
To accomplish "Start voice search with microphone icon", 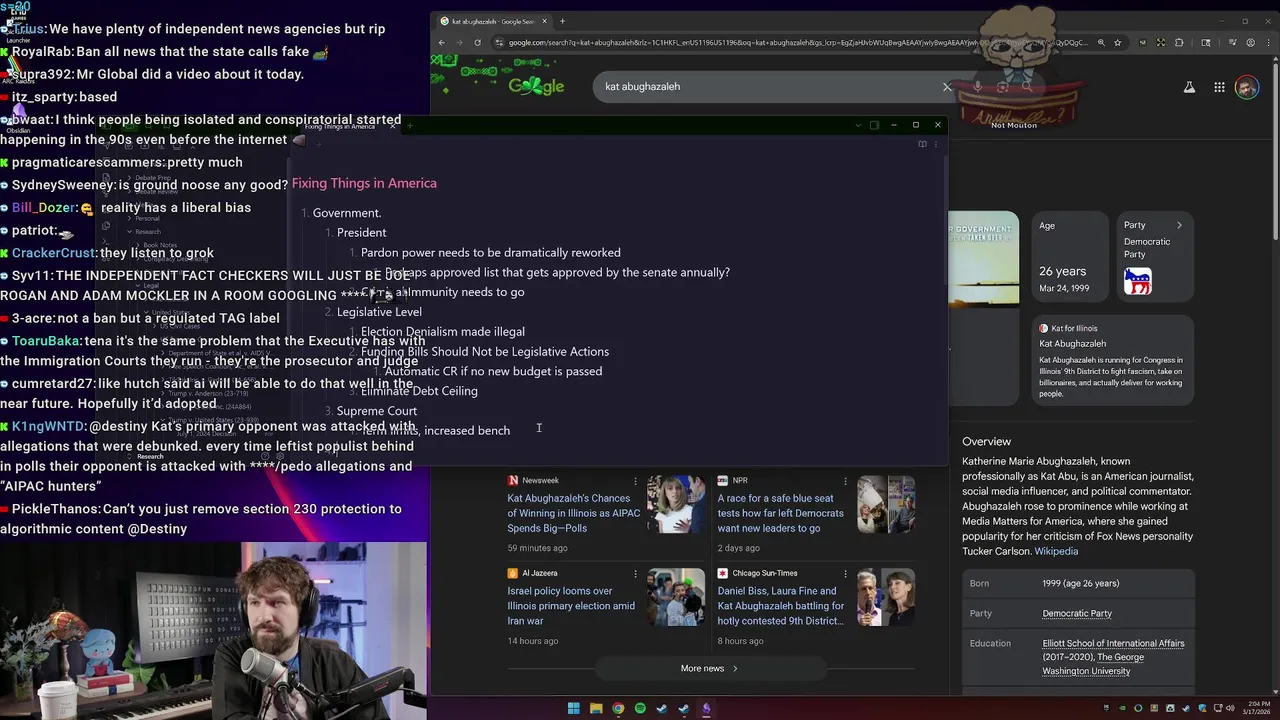I will [x=977, y=87].
